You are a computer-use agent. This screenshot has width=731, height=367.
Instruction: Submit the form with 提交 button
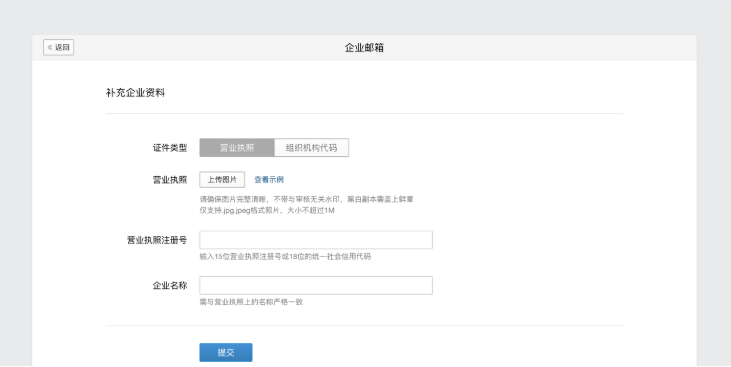click(x=226, y=353)
